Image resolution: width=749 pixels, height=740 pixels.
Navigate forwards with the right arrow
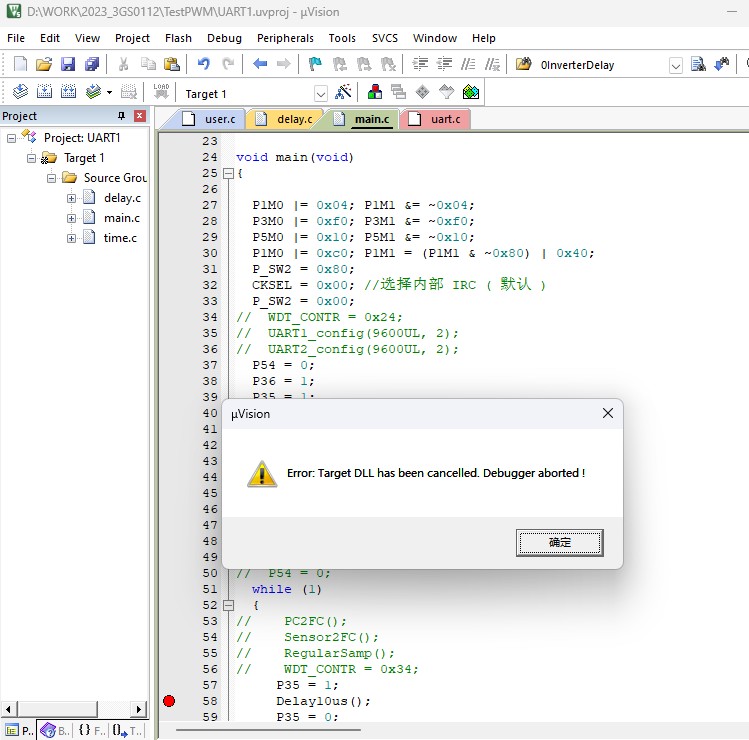pos(284,64)
